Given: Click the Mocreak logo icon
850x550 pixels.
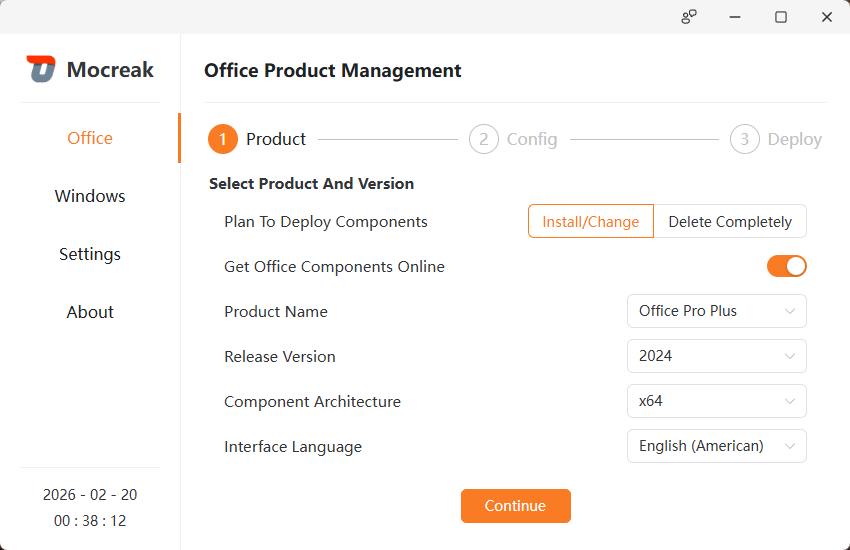Looking at the screenshot, I should coord(41,69).
